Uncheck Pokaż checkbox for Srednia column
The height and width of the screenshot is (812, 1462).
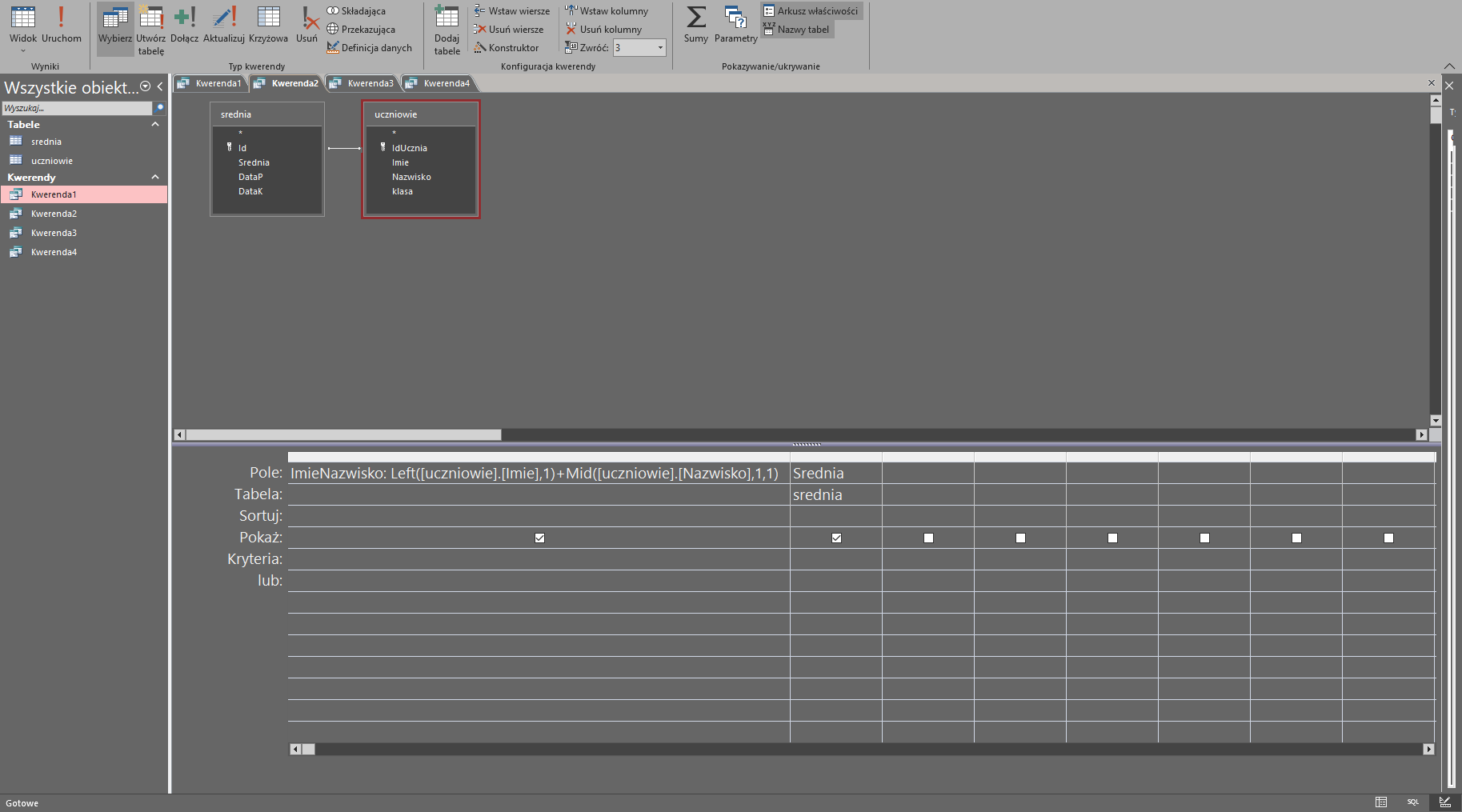836,538
